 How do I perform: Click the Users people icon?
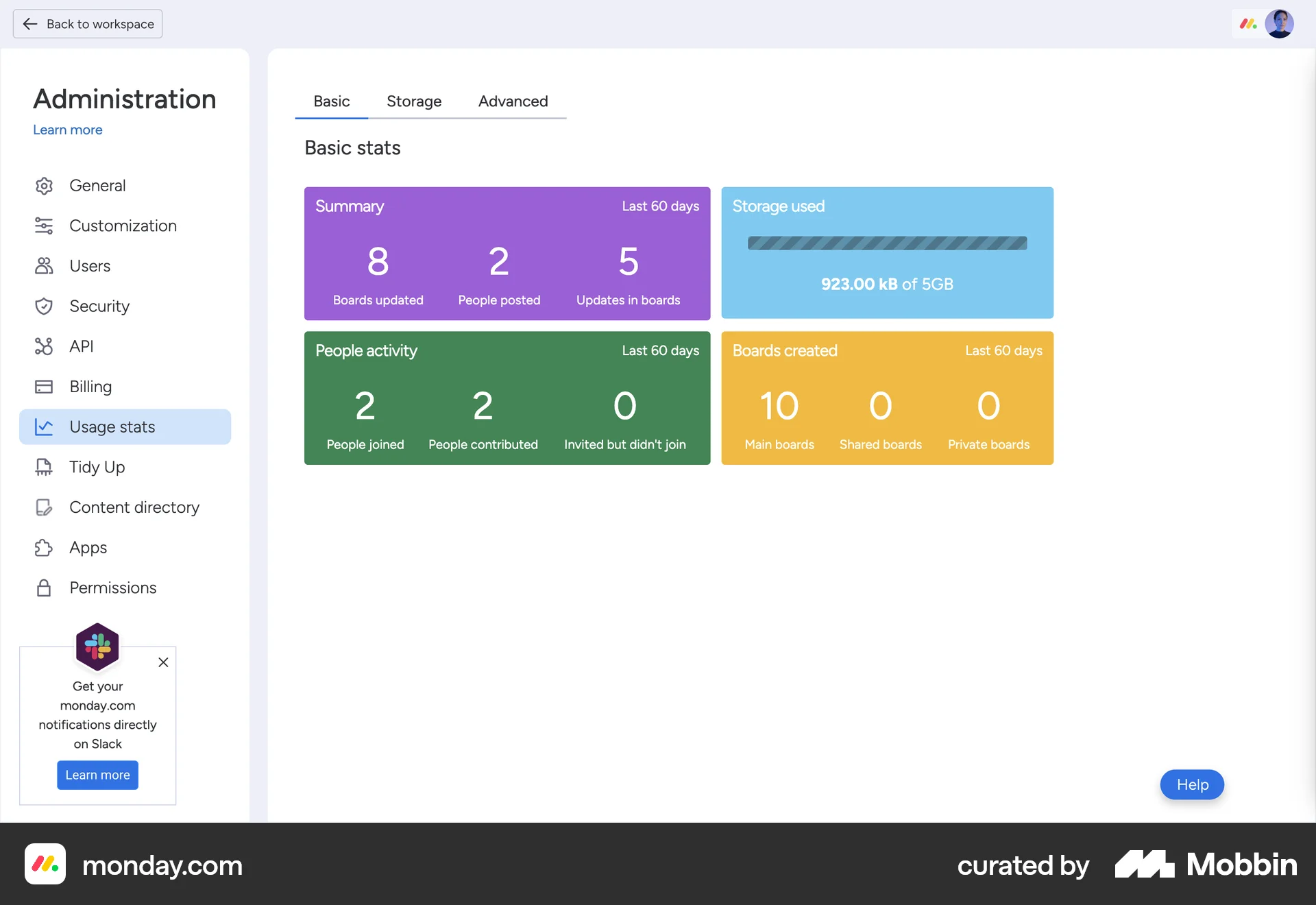(44, 266)
